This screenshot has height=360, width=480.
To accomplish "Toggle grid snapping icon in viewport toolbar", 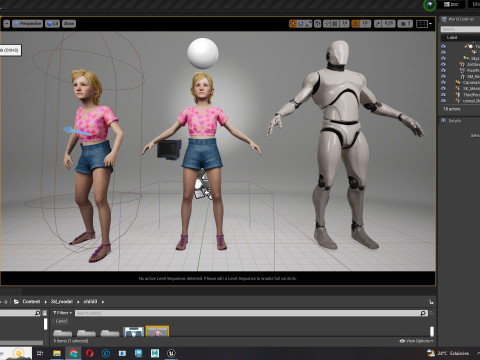I will tap(335, 24).
